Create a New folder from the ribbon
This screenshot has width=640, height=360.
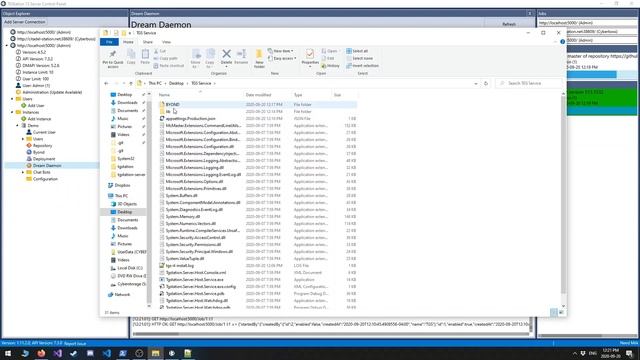(x=259, y=58)
